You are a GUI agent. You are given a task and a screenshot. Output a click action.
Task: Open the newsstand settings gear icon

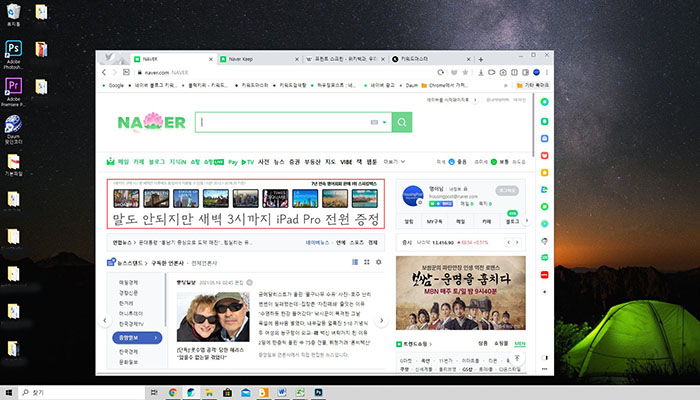(x=379, y=262)
